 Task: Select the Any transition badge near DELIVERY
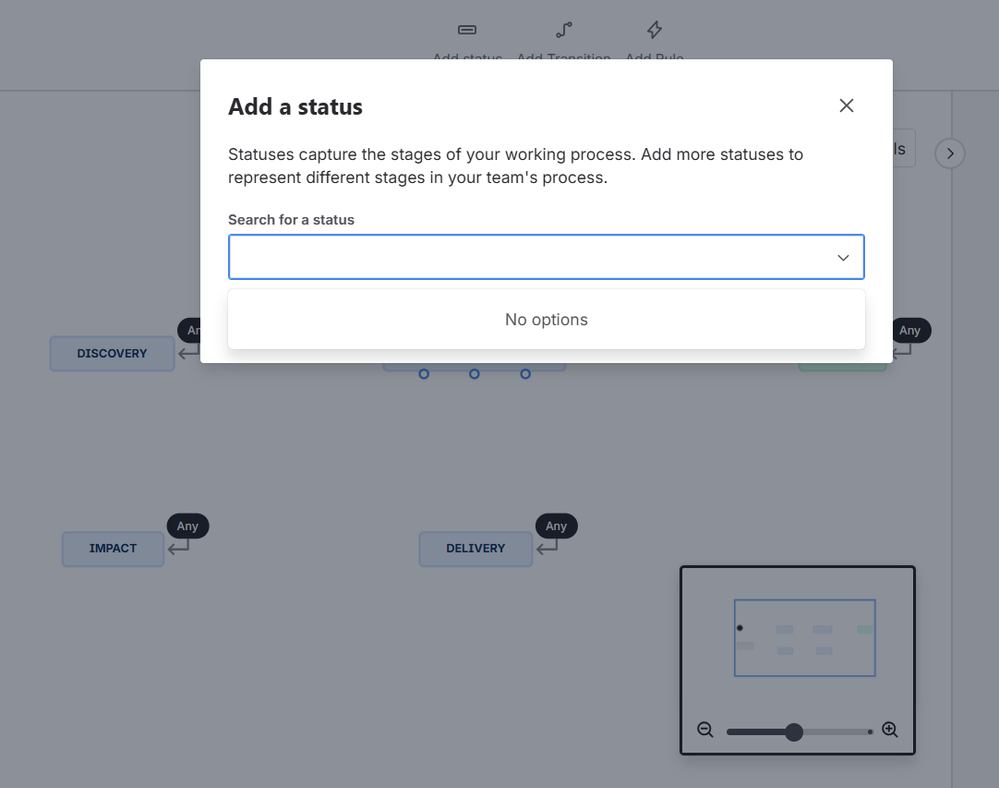coord(556,525)
